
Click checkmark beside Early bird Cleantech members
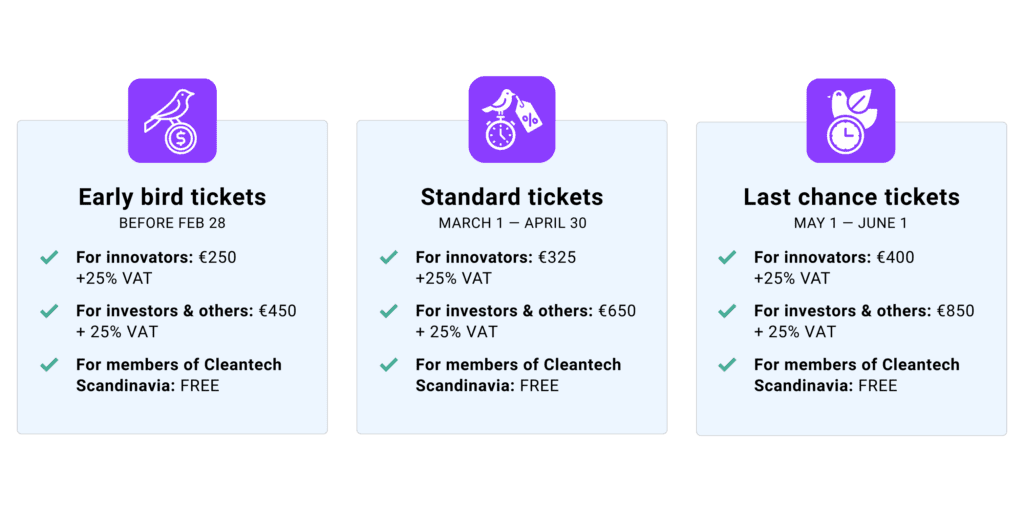point(49,365)
